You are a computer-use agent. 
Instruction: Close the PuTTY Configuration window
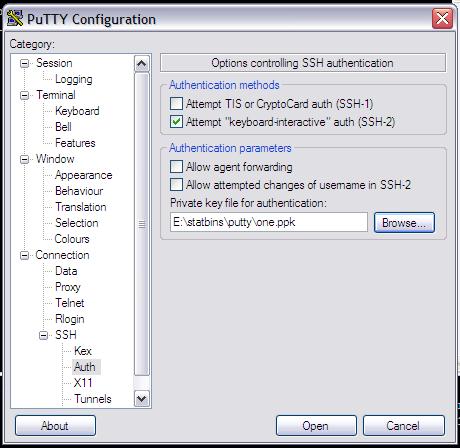[442, 18]
